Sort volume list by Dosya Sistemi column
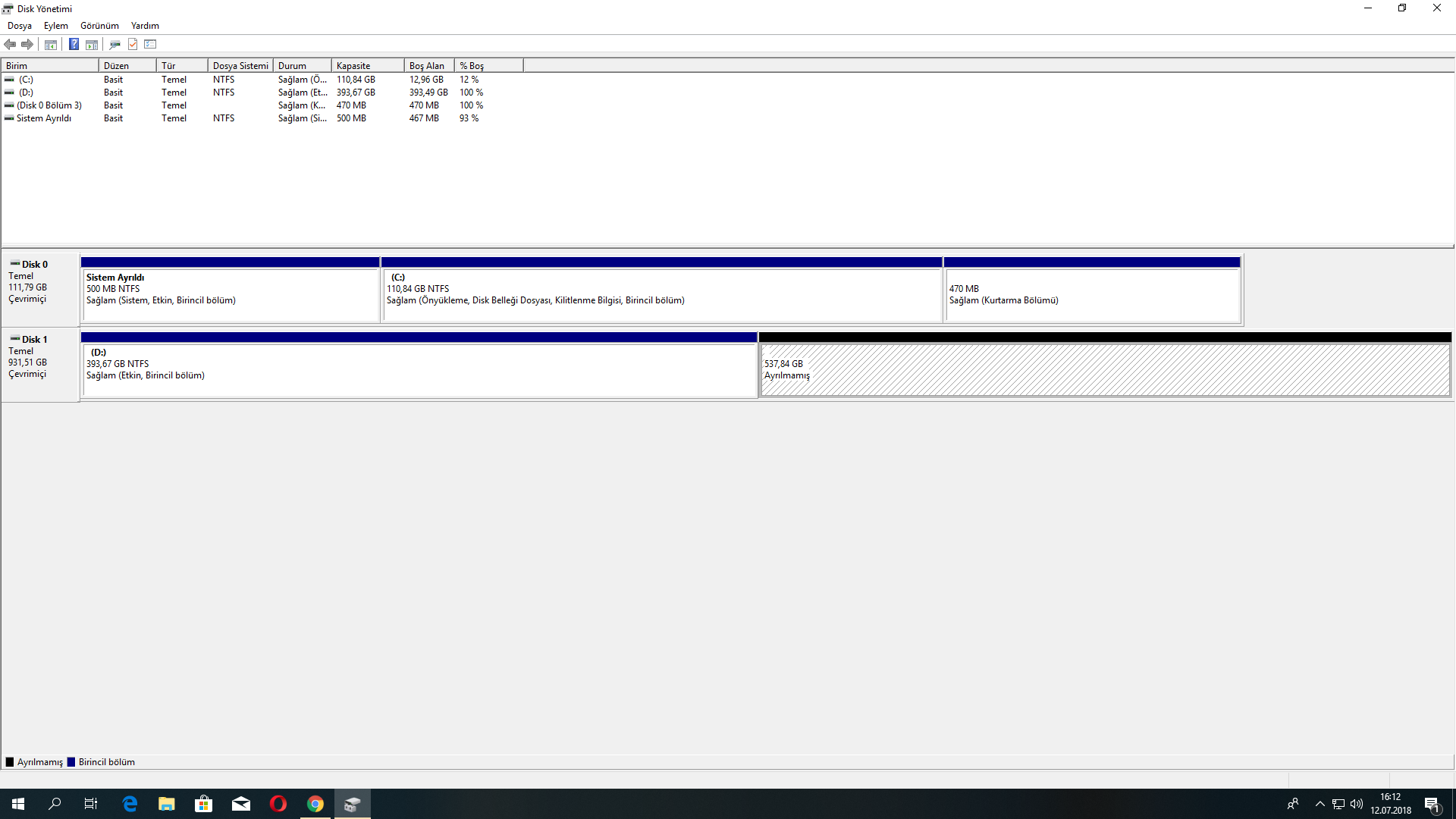 click(x=240, y=66)
